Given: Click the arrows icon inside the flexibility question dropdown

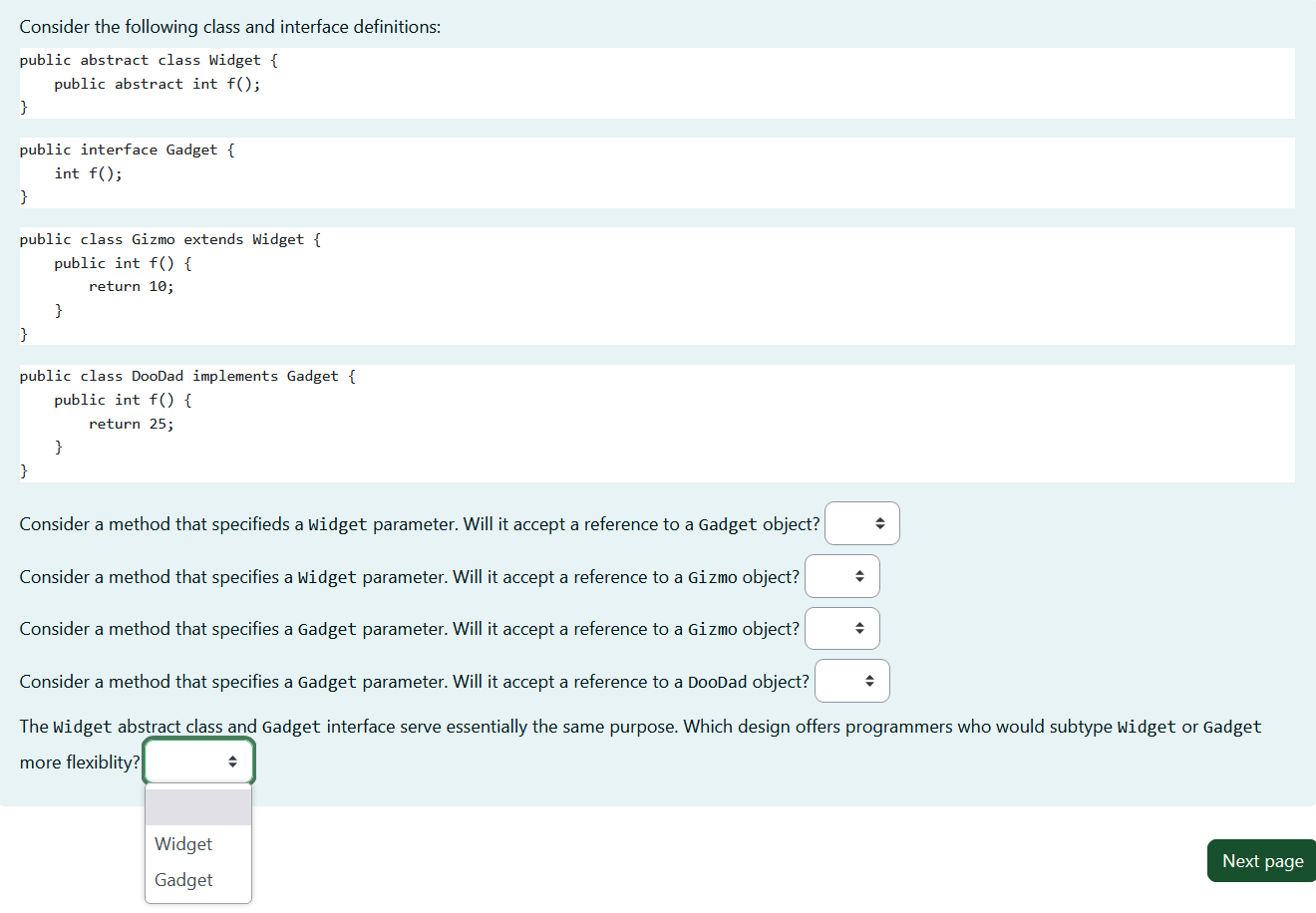Looking at the screenshot, I should [232, 761].
